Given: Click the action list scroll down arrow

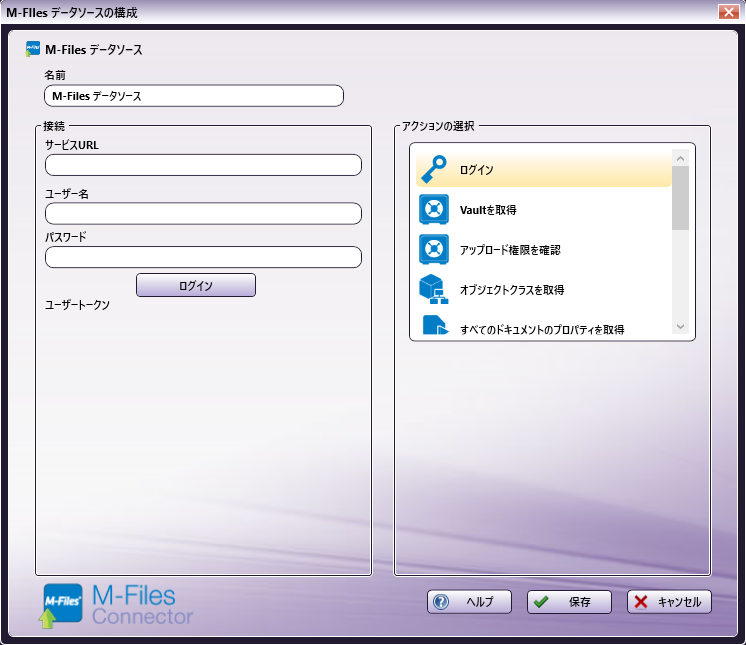Looking at the screenshot, I should point(680,326).
